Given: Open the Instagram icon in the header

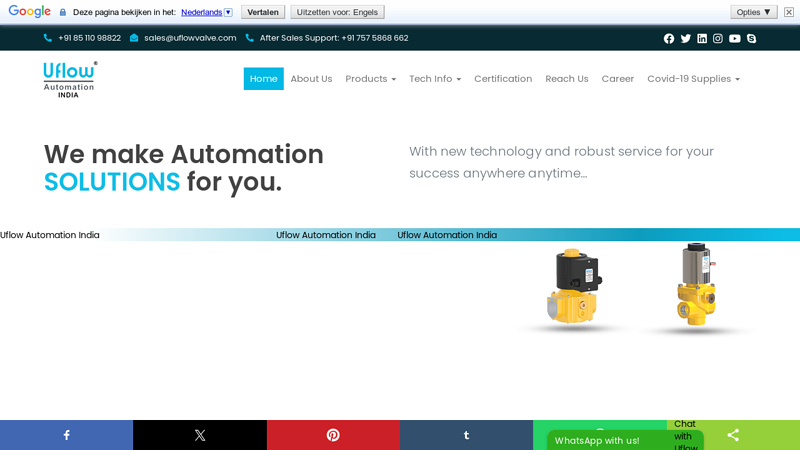Looking at the screenshot, I should click(x=718, y=38).
